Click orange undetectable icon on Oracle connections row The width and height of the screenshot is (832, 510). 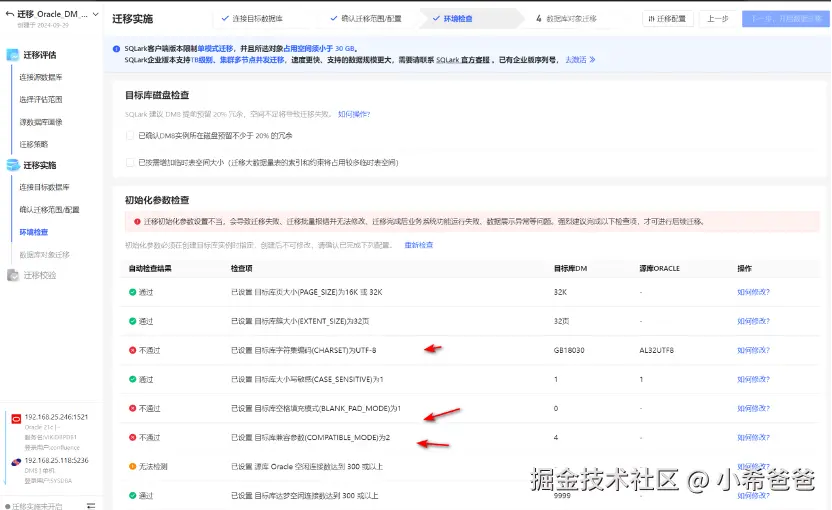[x=133, y=466]
